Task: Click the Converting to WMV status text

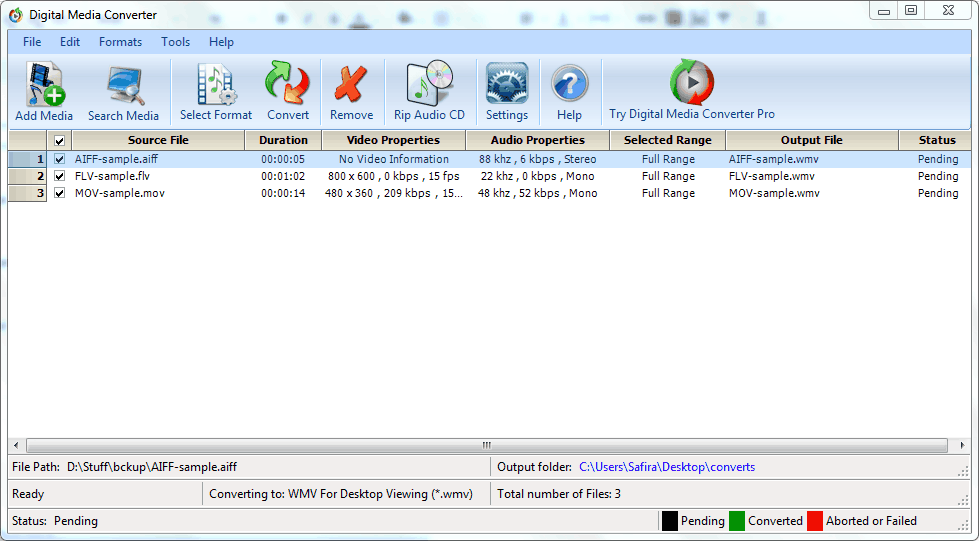Action: pyautogui.click(x=341, y=494)
